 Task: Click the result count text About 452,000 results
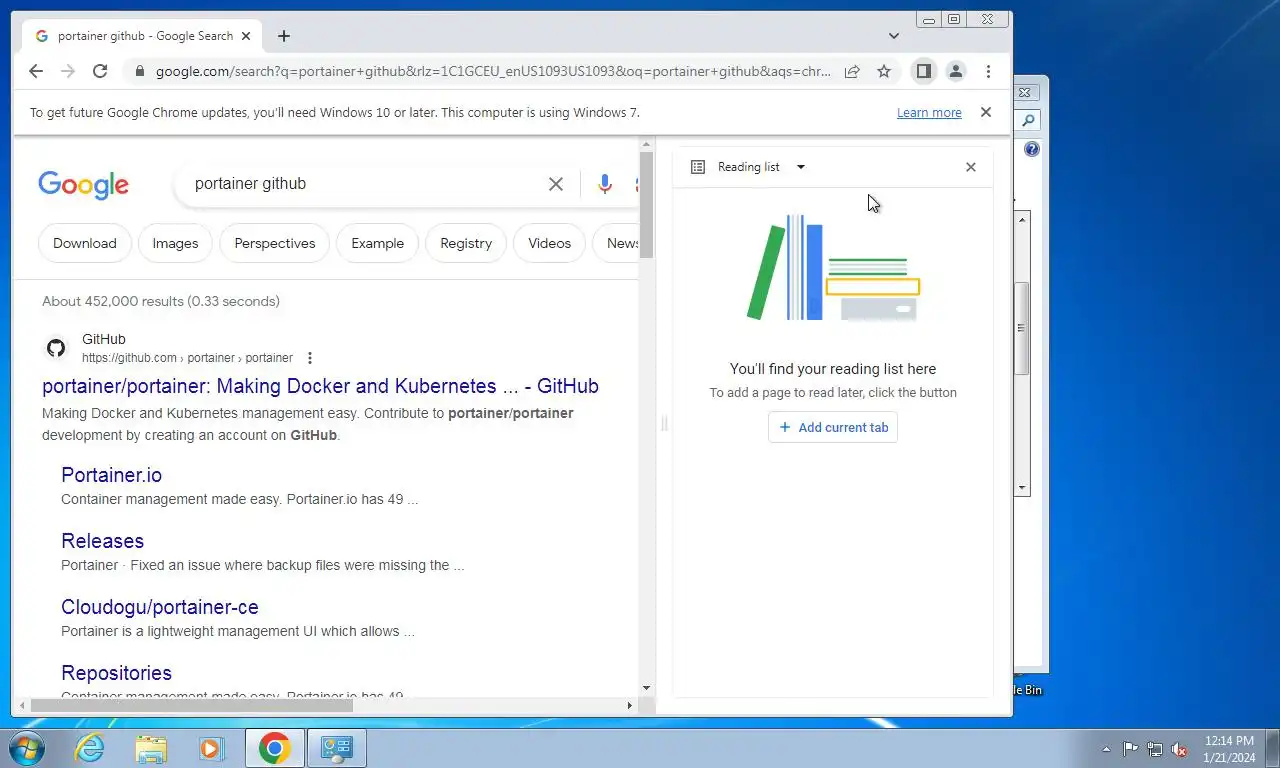161,301
